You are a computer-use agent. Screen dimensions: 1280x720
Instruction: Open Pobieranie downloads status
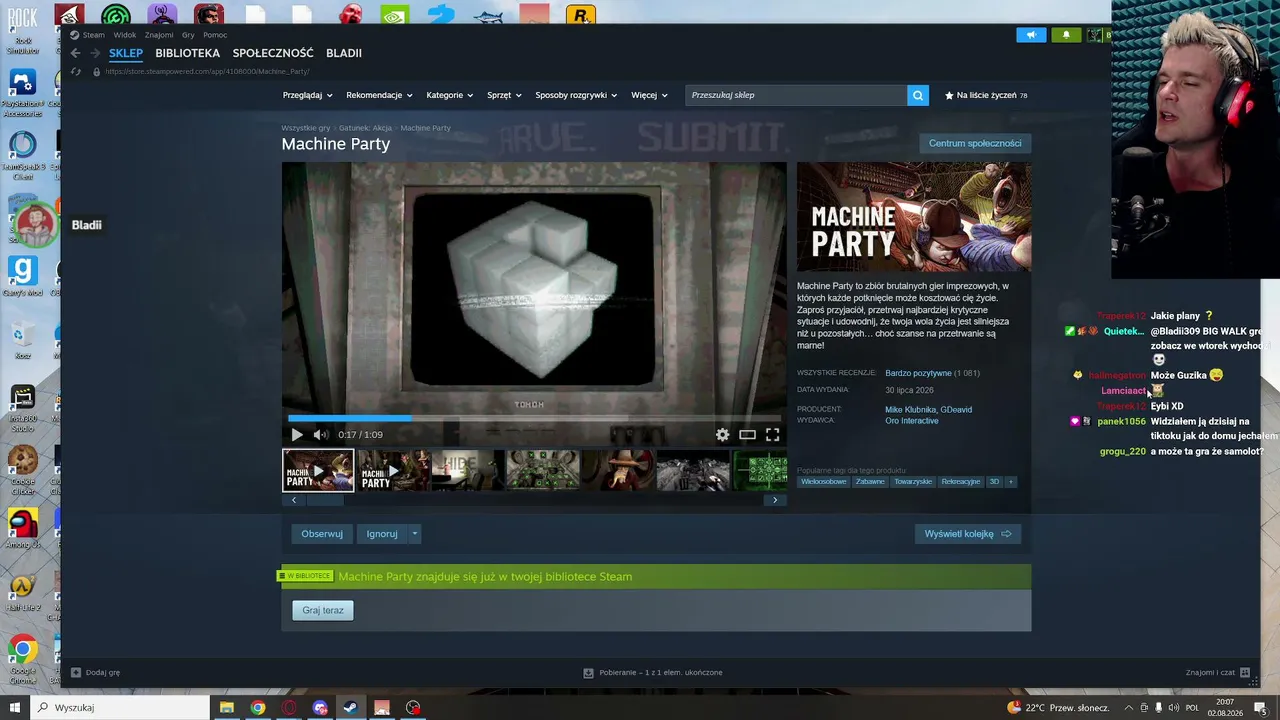pyautogui.click(x=653, y=673)
